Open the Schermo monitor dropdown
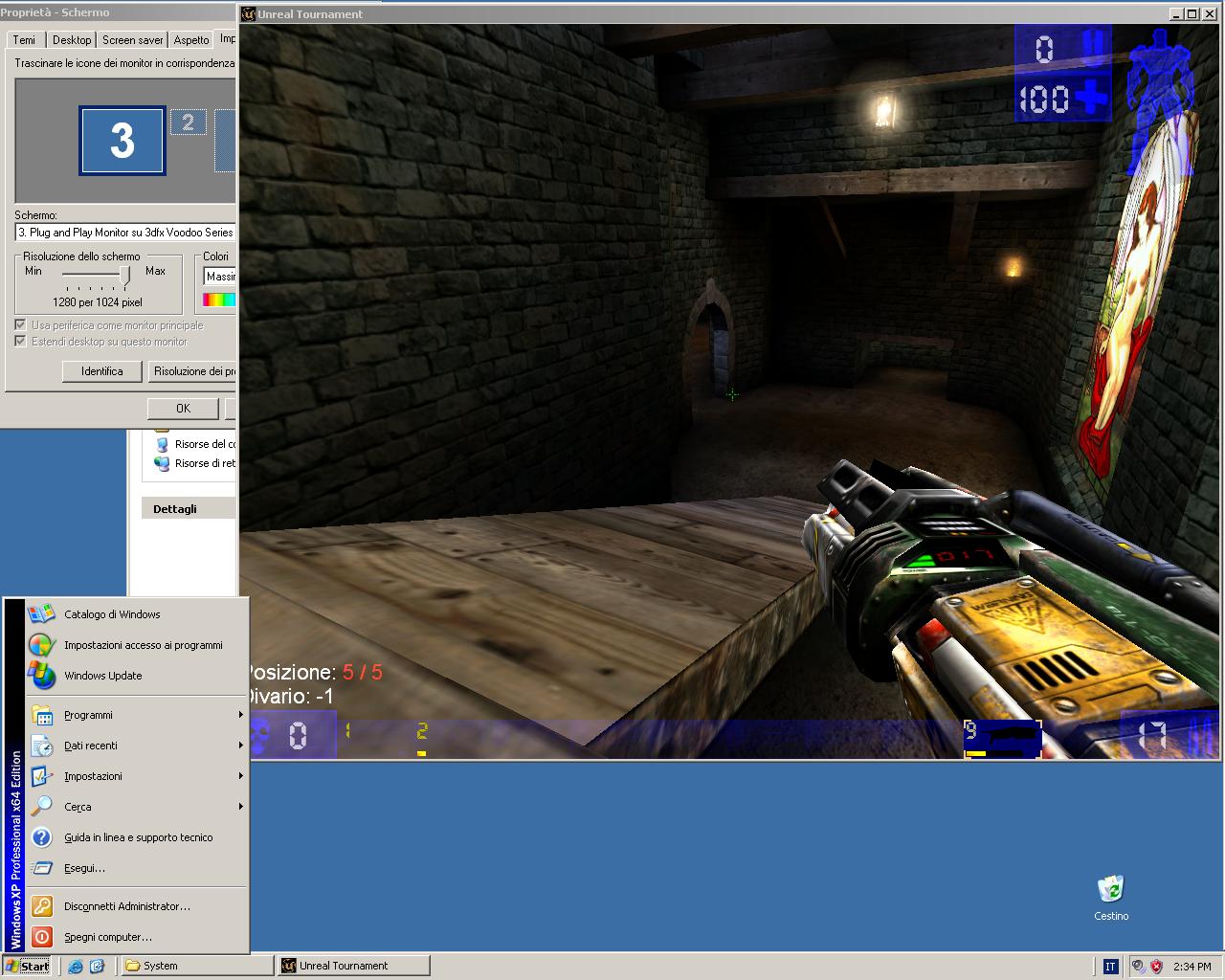 [x=124, y=233]
